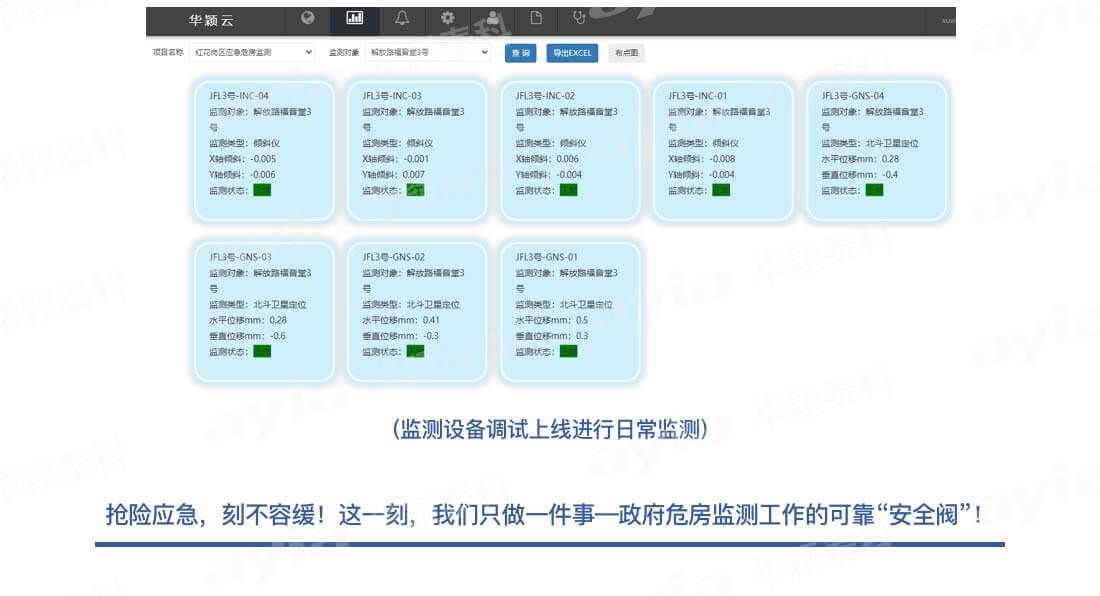Open the 布点图 layout map view
Image resolution: width=1100 pixels, height=596 pixels.
click(x=627, y=52)
